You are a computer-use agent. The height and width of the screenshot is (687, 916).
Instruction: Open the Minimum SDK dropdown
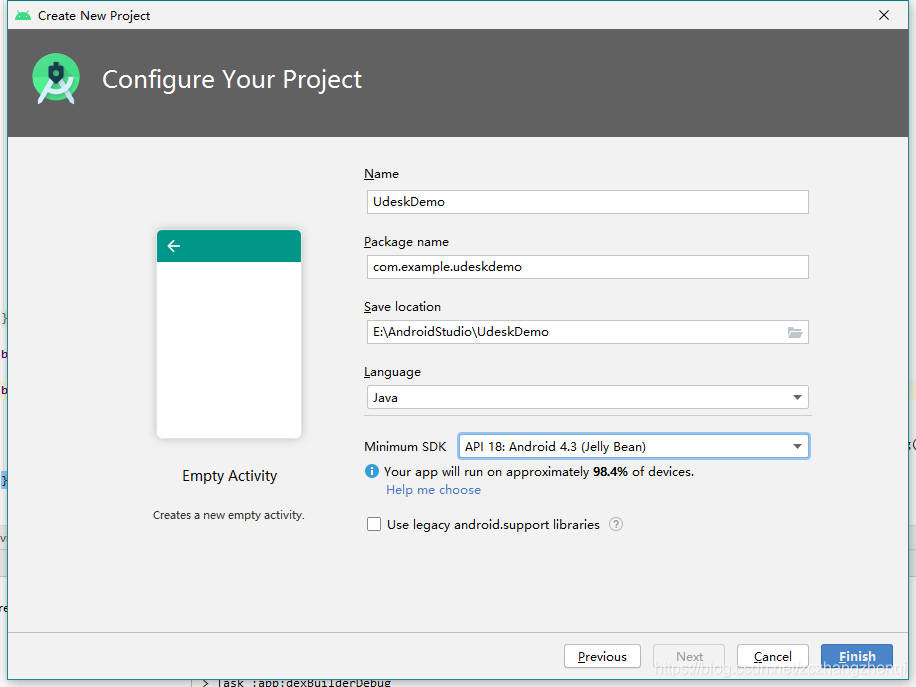pyautogui.click(x=634, y=446)
